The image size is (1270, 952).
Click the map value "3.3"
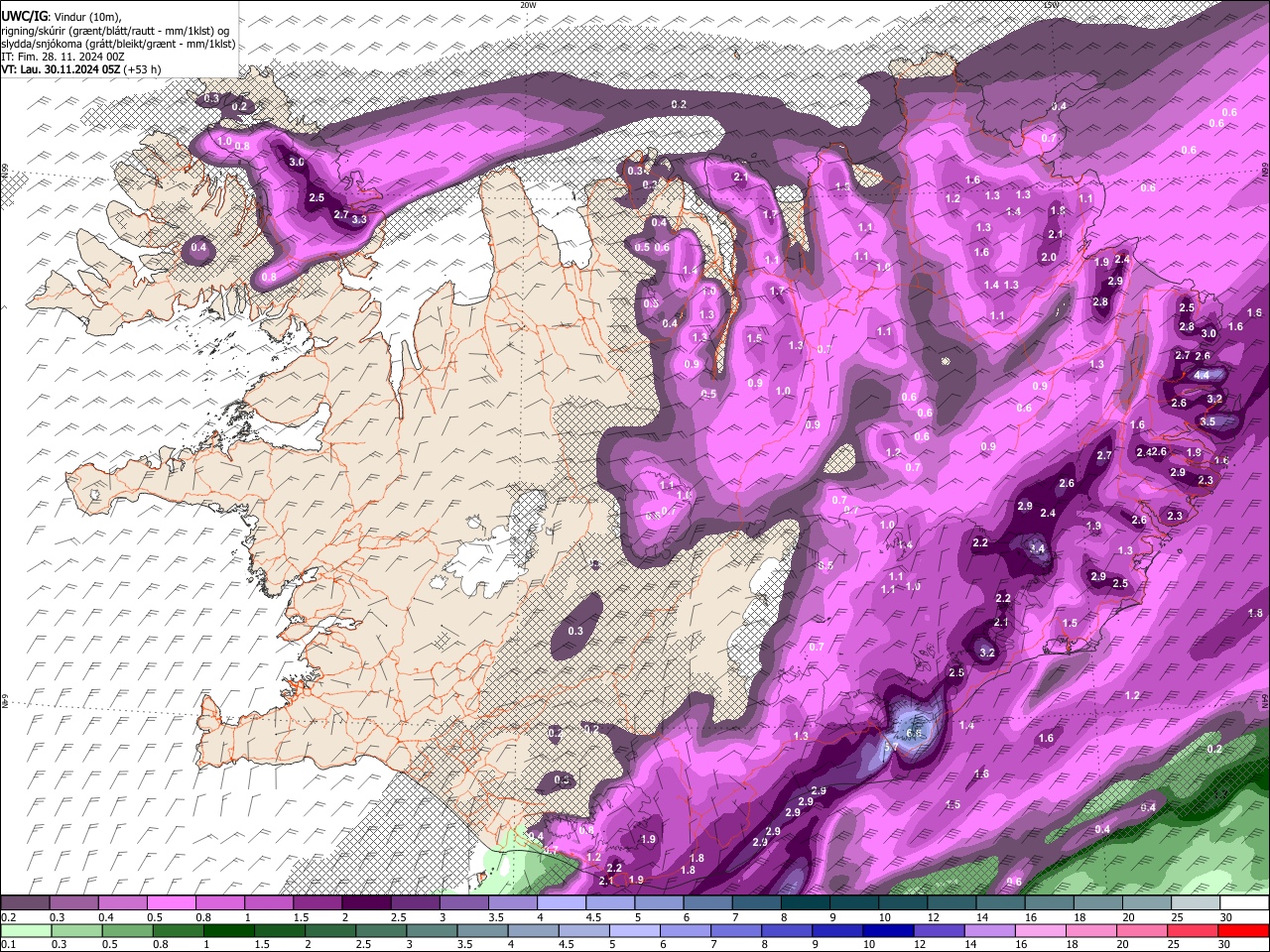(359, 219)
